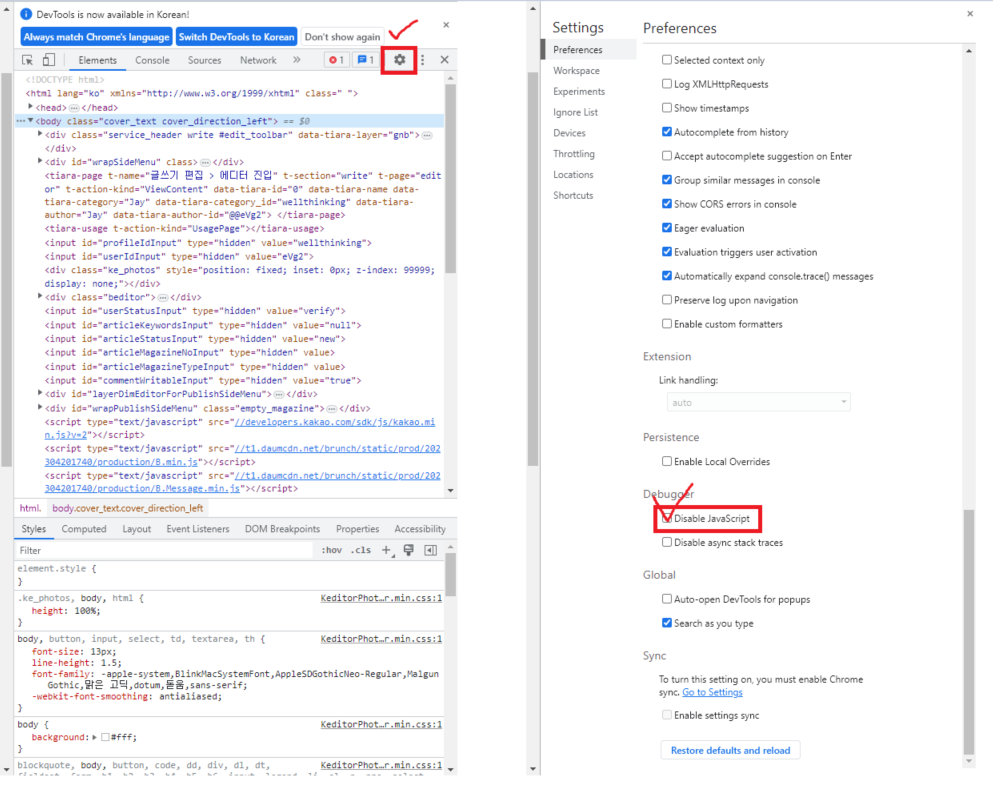
Task: Toggle the element classes .cls button
Action: pos(361,550)
